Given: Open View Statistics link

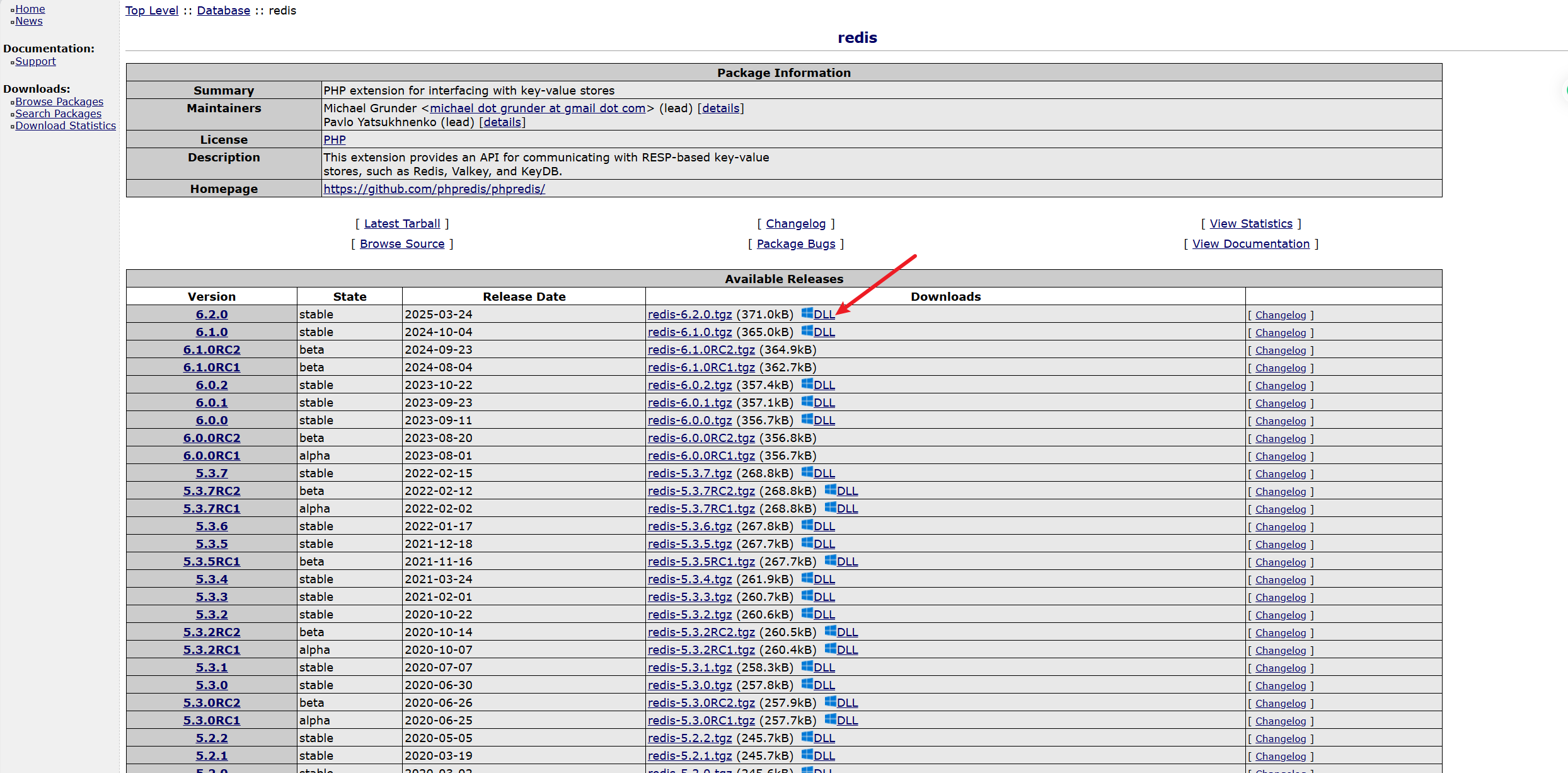Looking at the screenshot, I should click(x=1251, y=224).
